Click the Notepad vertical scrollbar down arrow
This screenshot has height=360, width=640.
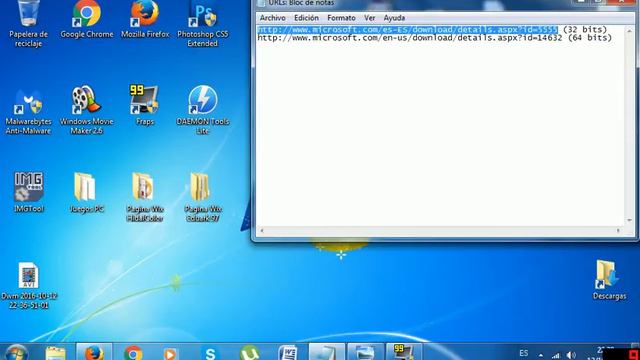(x=629, y=220)
